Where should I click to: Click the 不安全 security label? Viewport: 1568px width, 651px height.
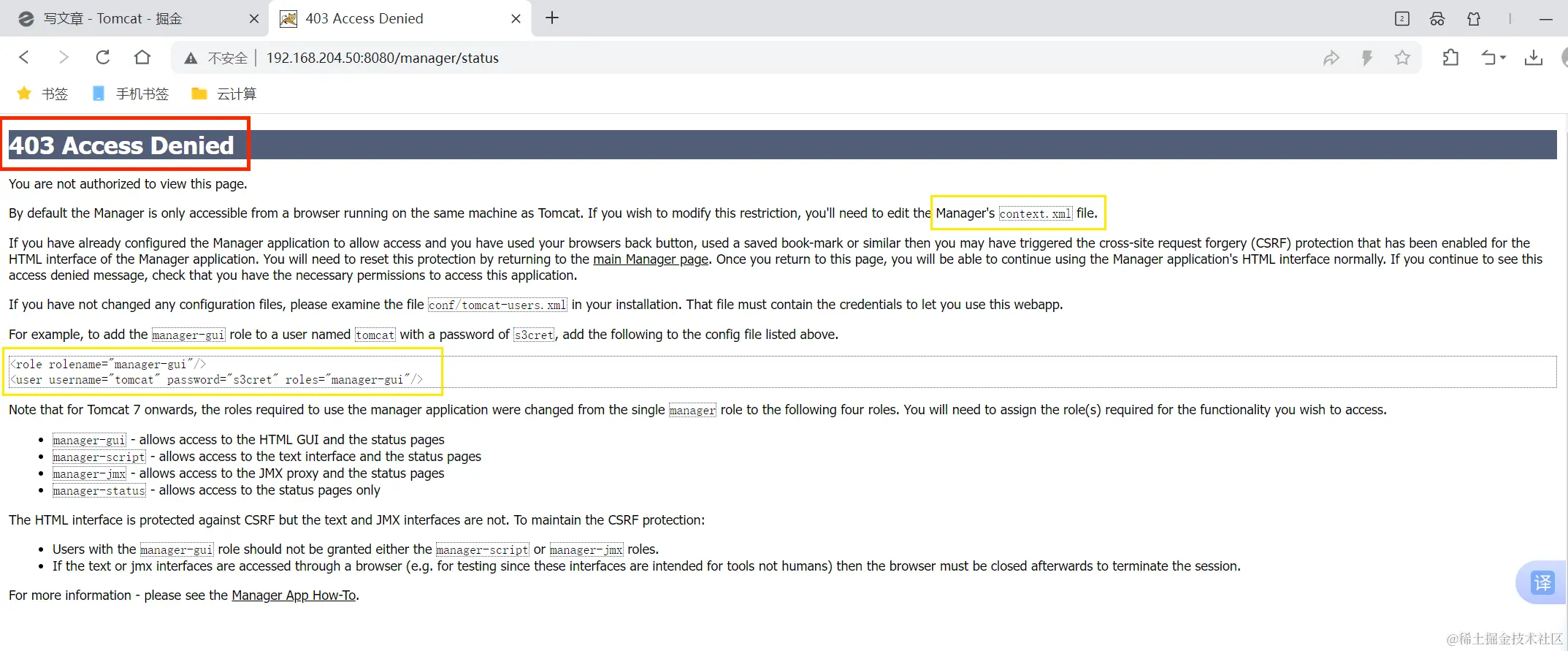(228, 58)
